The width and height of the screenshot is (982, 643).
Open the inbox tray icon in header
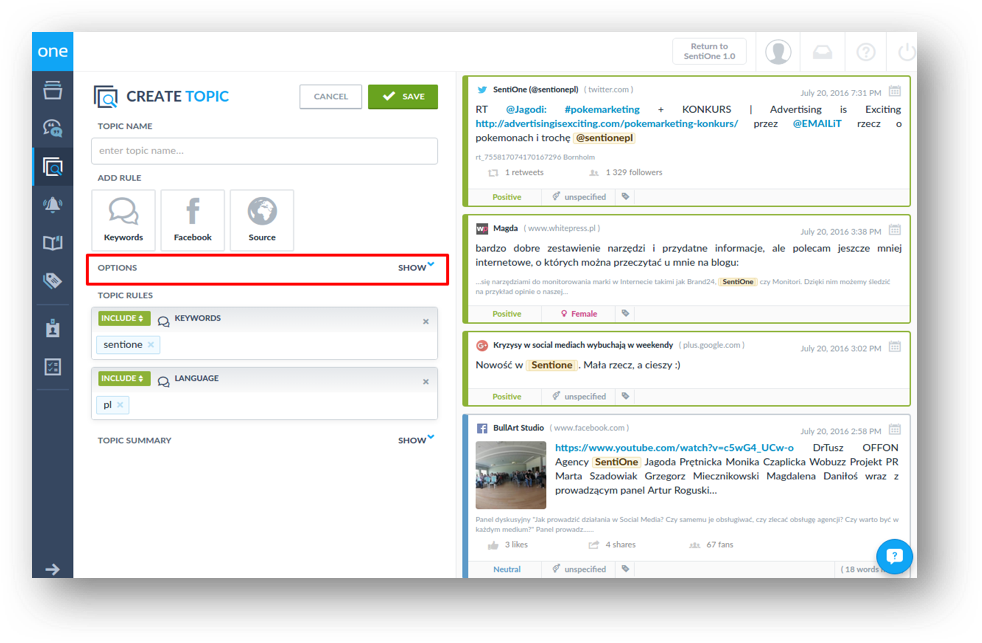(x=822, y=53)
